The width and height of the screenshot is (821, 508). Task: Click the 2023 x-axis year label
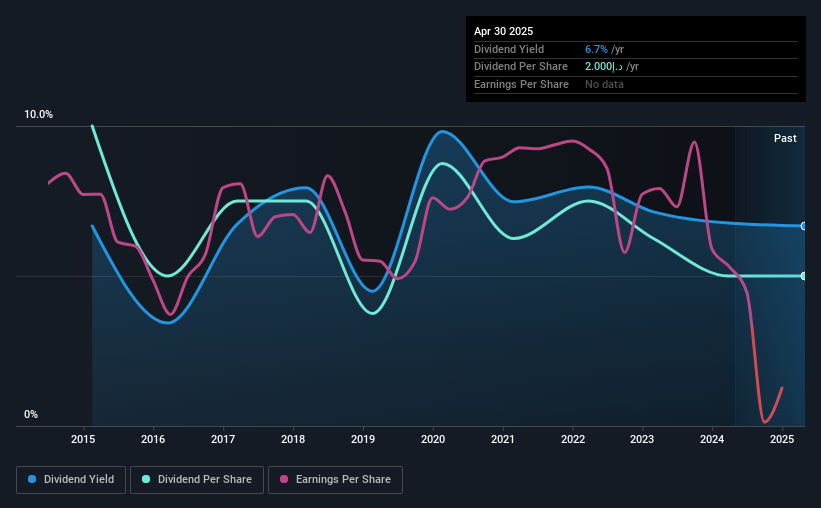642,439
